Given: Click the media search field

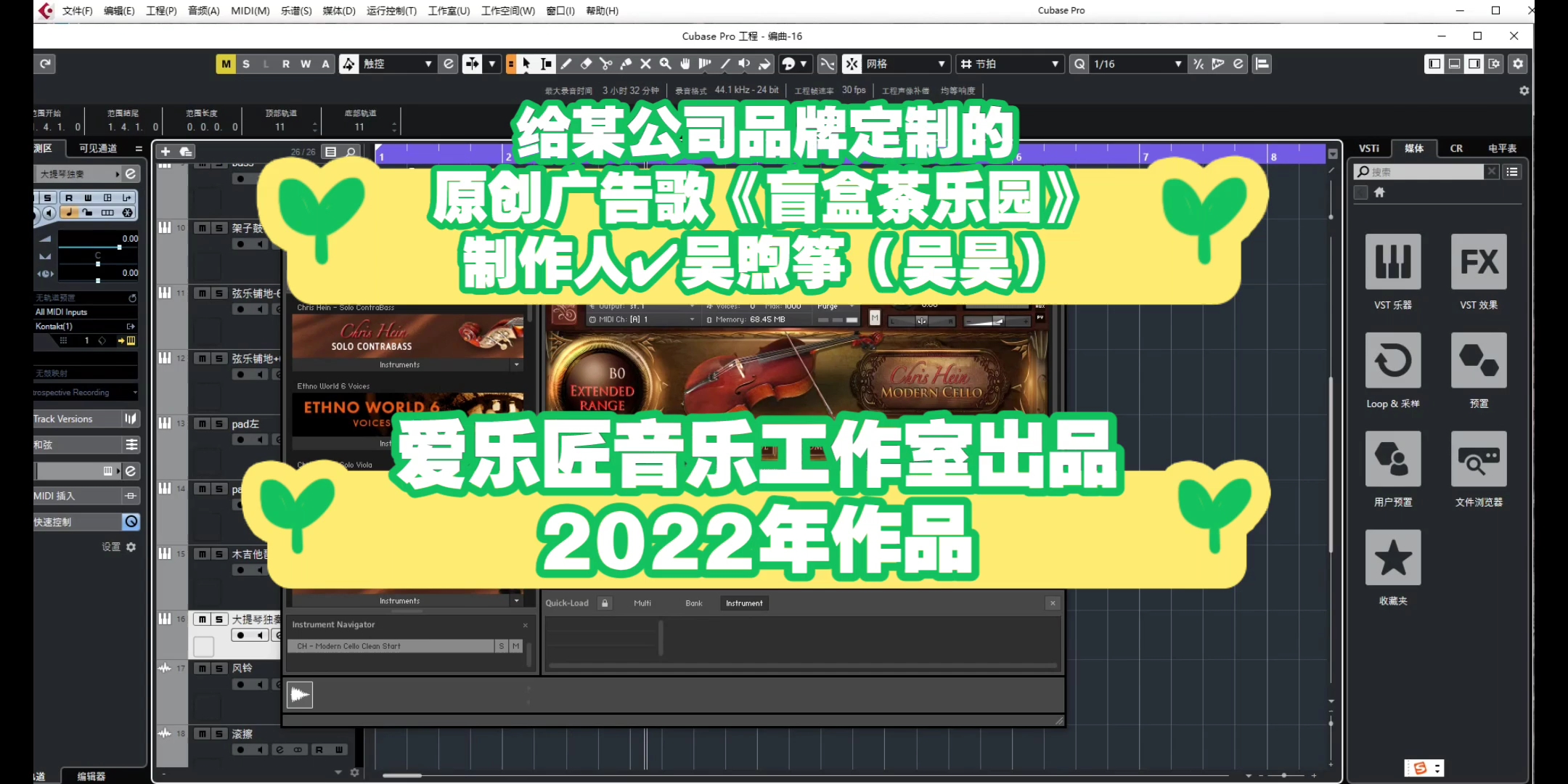Looking at the screenshot, I should click(x=1419, y=172).
